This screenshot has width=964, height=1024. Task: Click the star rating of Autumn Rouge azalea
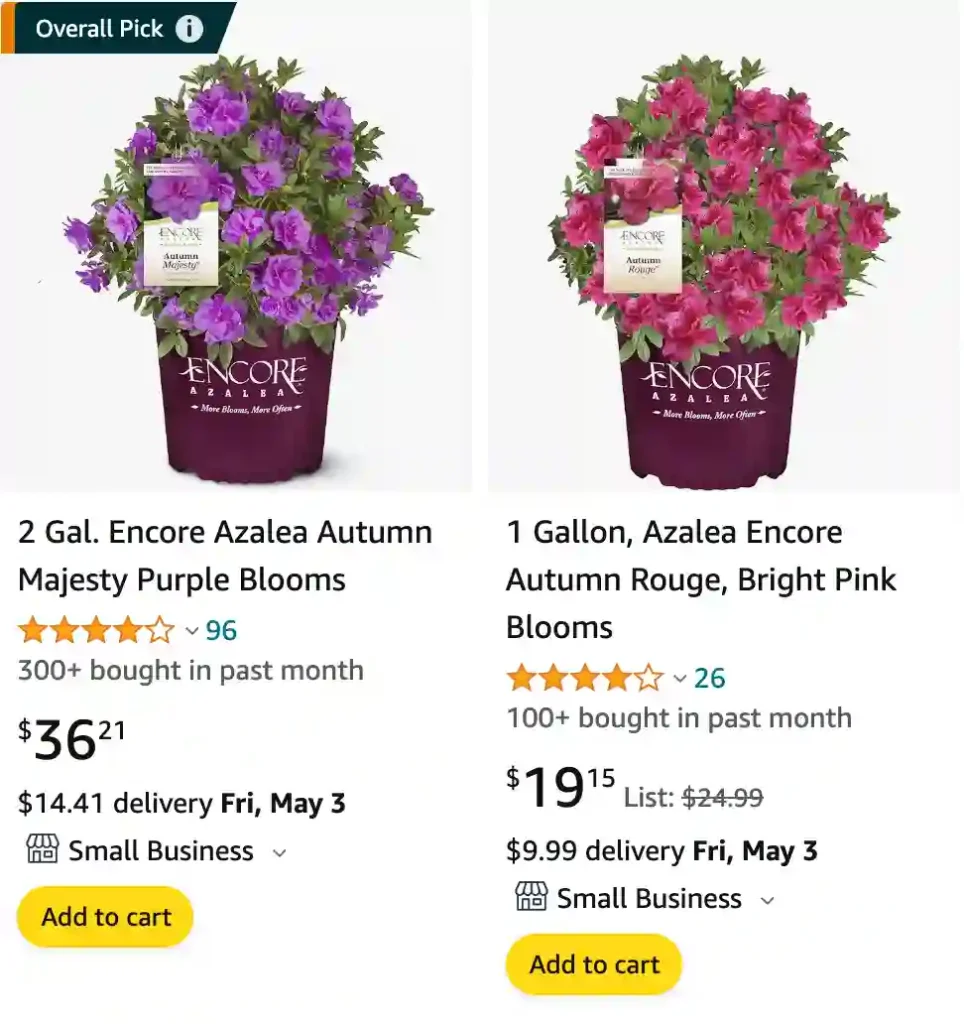pyautogui.click(x=585, y=678)
